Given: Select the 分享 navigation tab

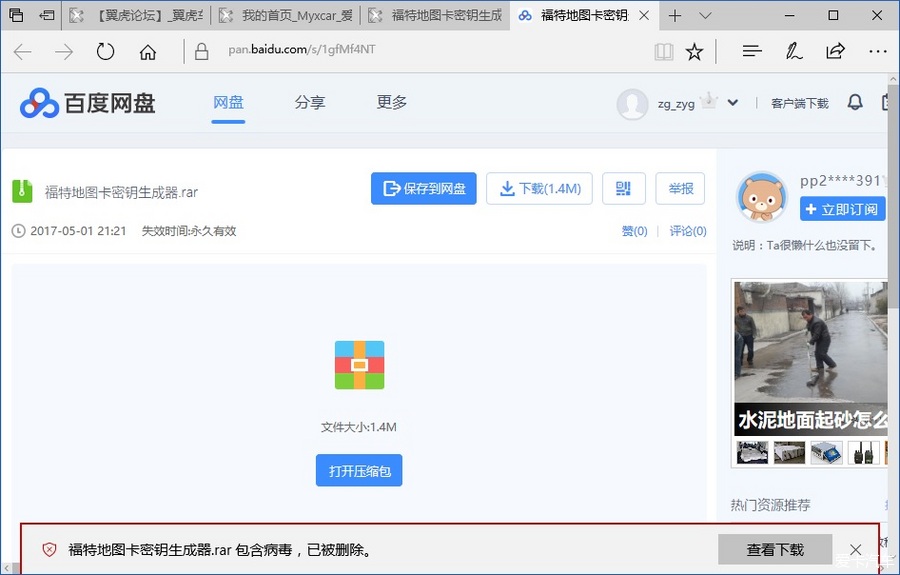Looking at the screenshot, I should (x=310, y=103).
